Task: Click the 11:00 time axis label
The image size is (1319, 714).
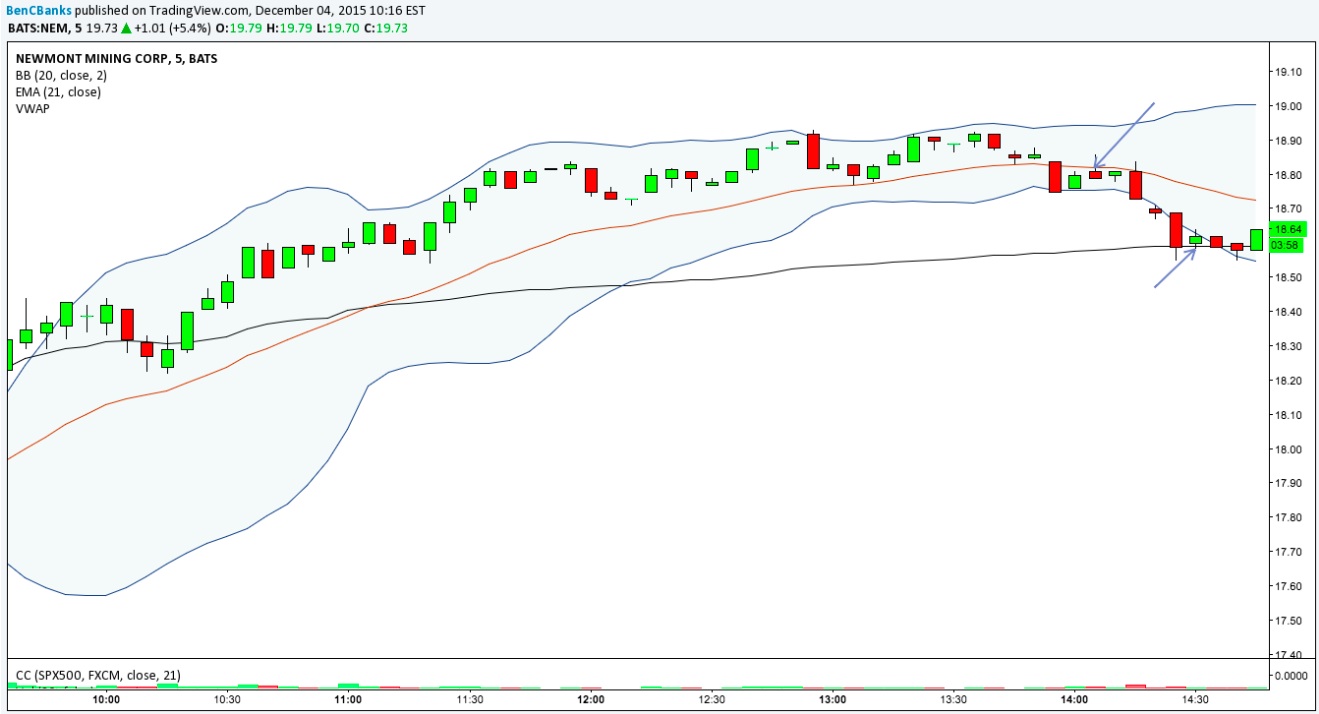Action: [x=348, y=700]
